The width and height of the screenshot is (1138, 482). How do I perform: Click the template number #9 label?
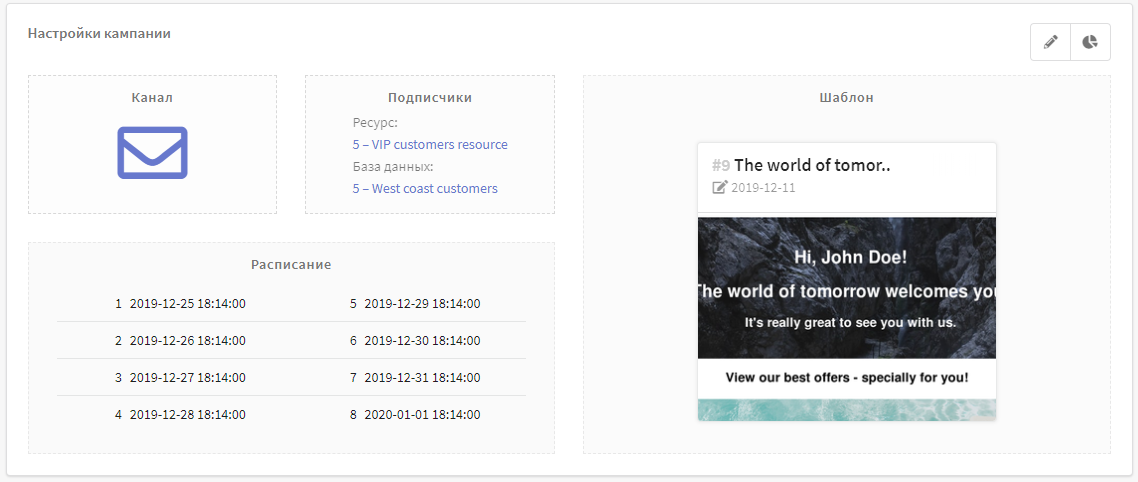click(x=721, y=166)
